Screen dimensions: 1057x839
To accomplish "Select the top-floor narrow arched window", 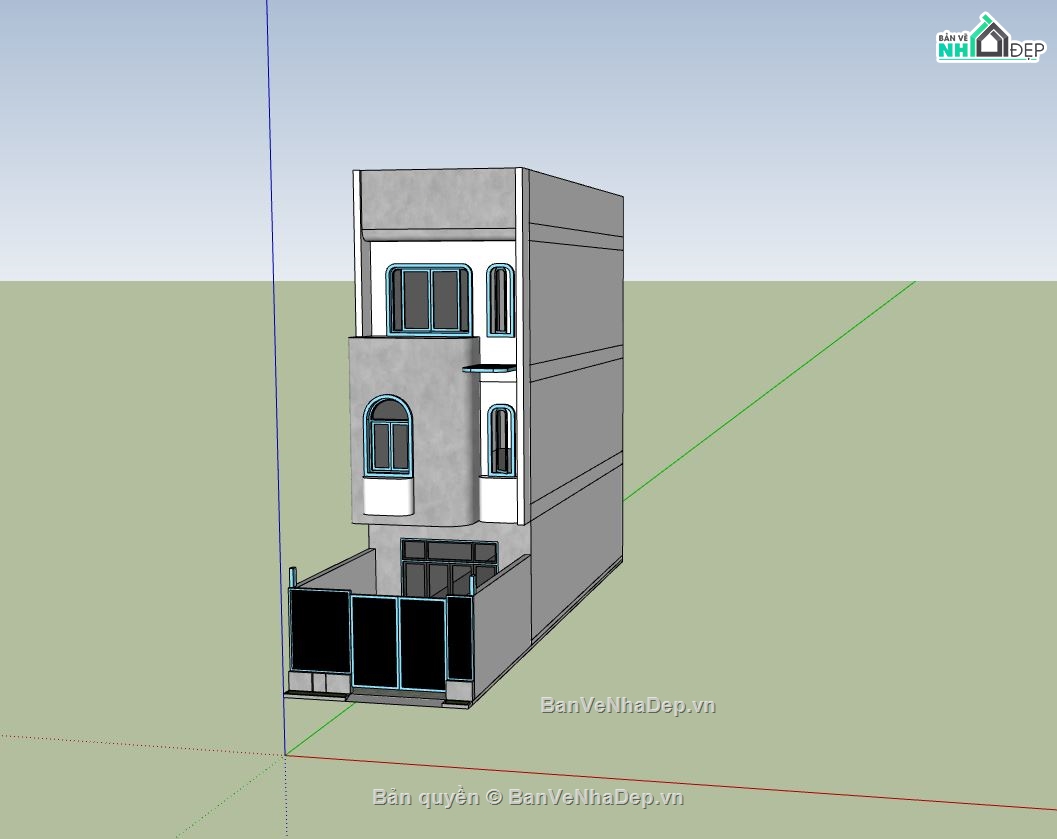I will 499,300.
